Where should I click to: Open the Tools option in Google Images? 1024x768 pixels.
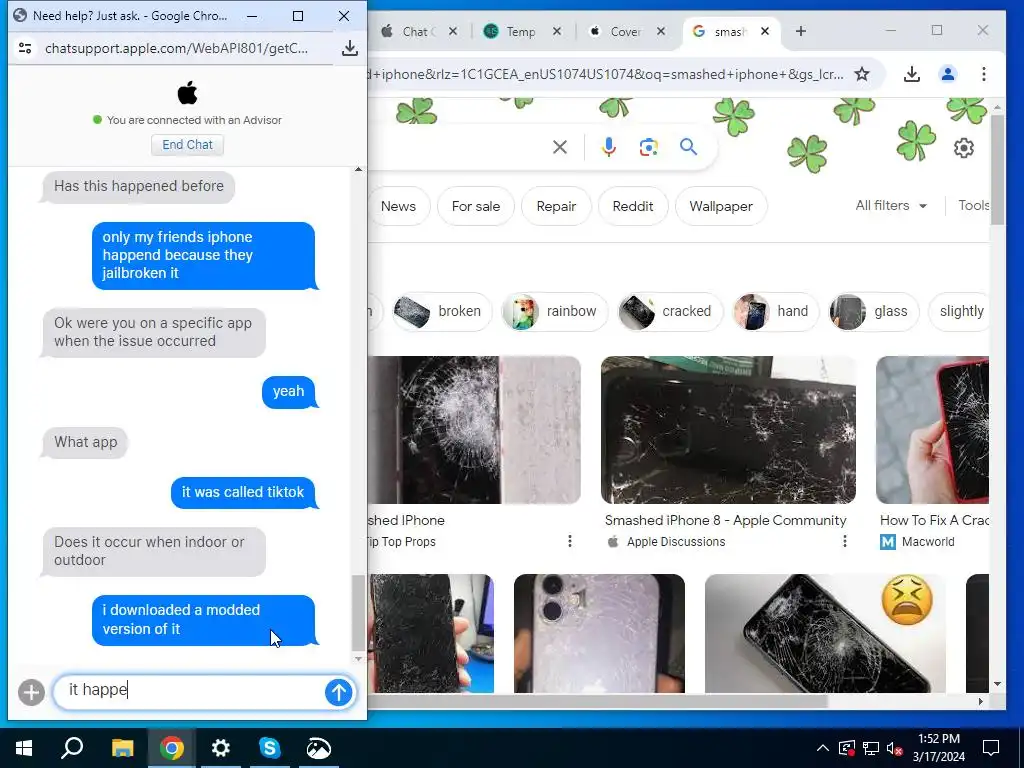[x=973, y=206]
